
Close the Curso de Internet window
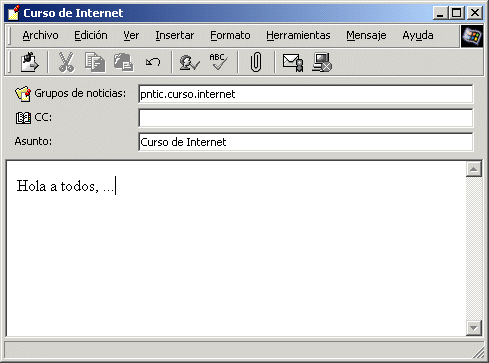click(475, 13)
